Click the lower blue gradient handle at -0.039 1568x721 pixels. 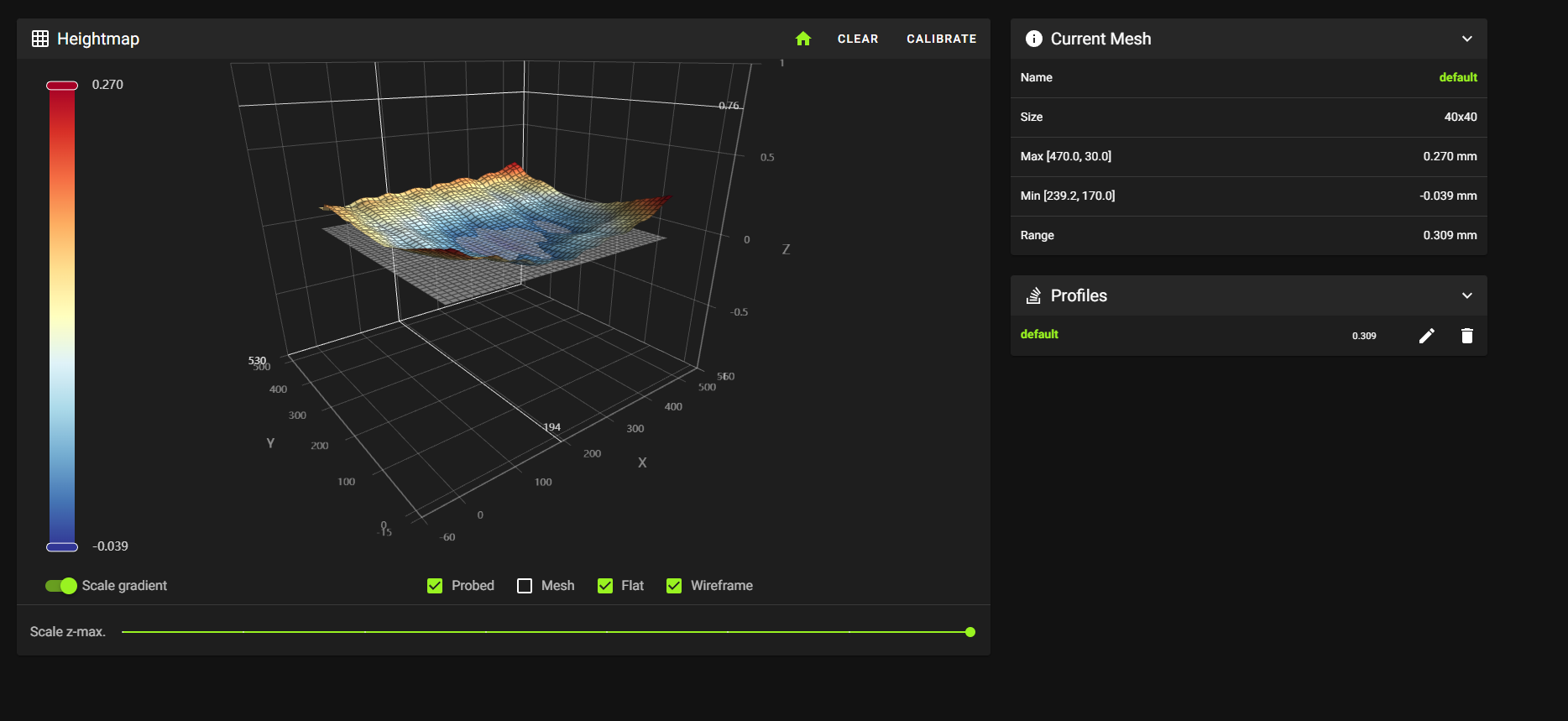[x=62, y=547]
